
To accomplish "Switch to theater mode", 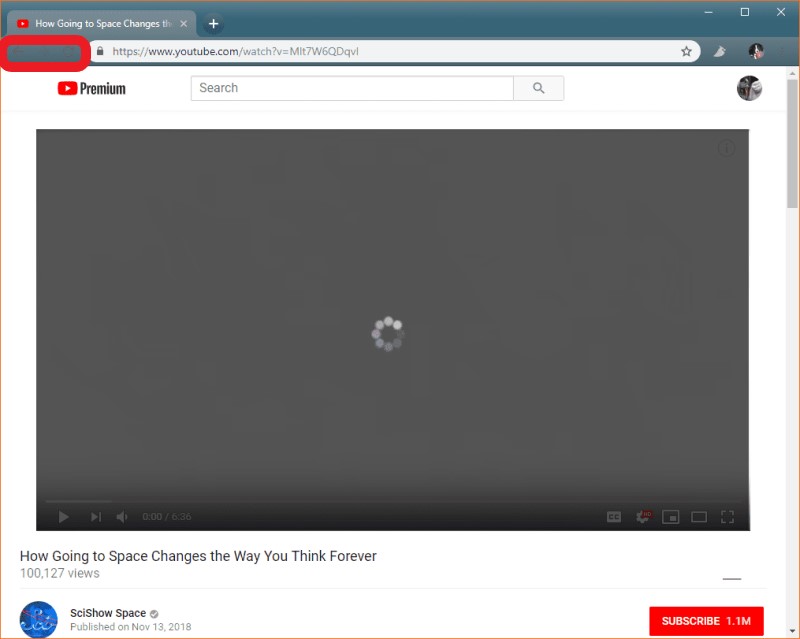I will [699, 517].
